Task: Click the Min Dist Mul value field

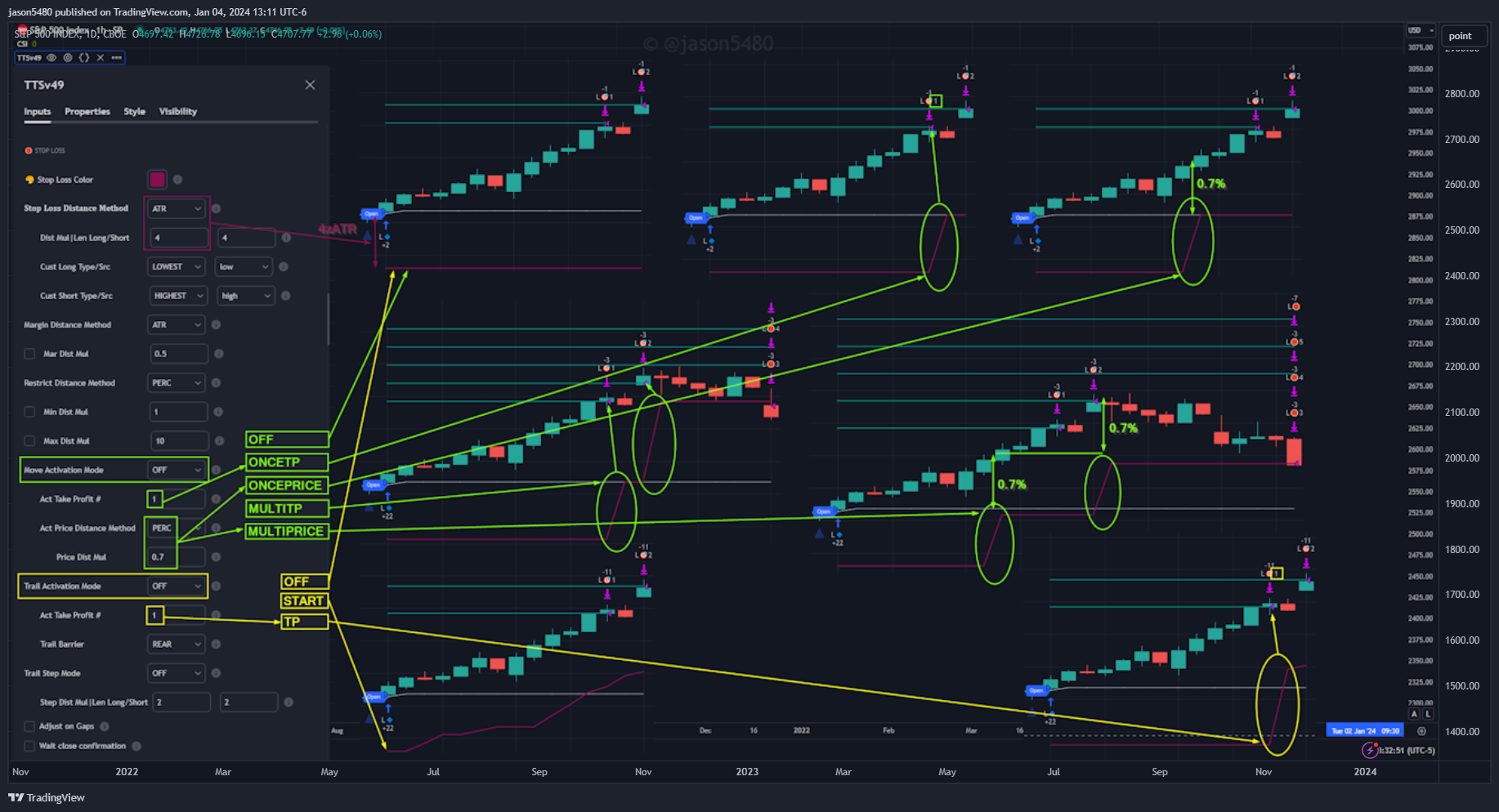Action: 179,412
